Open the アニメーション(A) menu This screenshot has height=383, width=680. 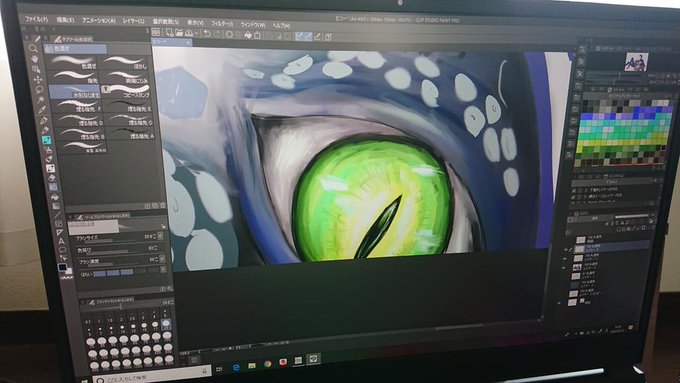[x=98, y=20]
